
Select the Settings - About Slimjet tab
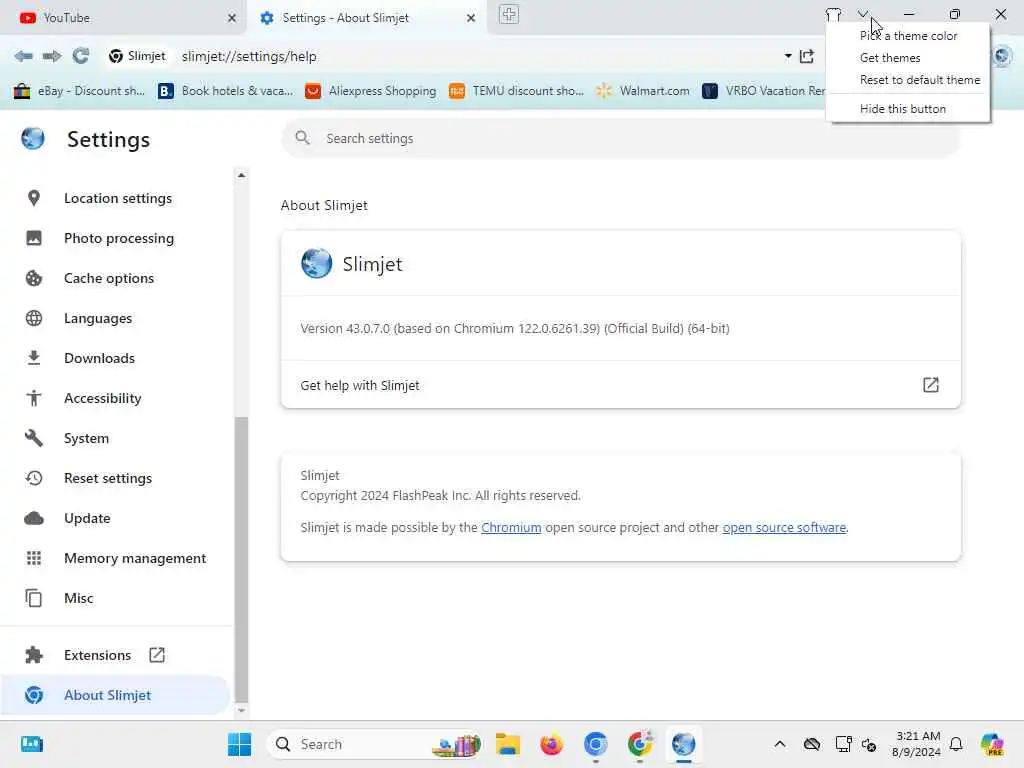point(366,18)
